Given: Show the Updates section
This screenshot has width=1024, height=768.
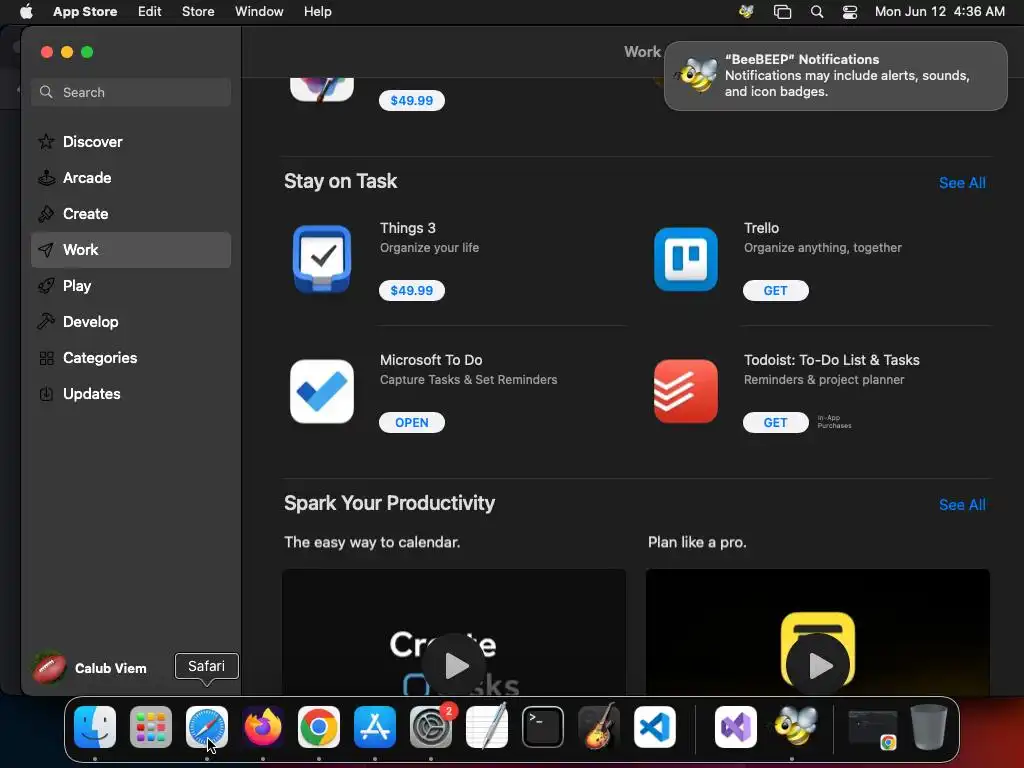Looking at the screenshot, I should 131,394.
